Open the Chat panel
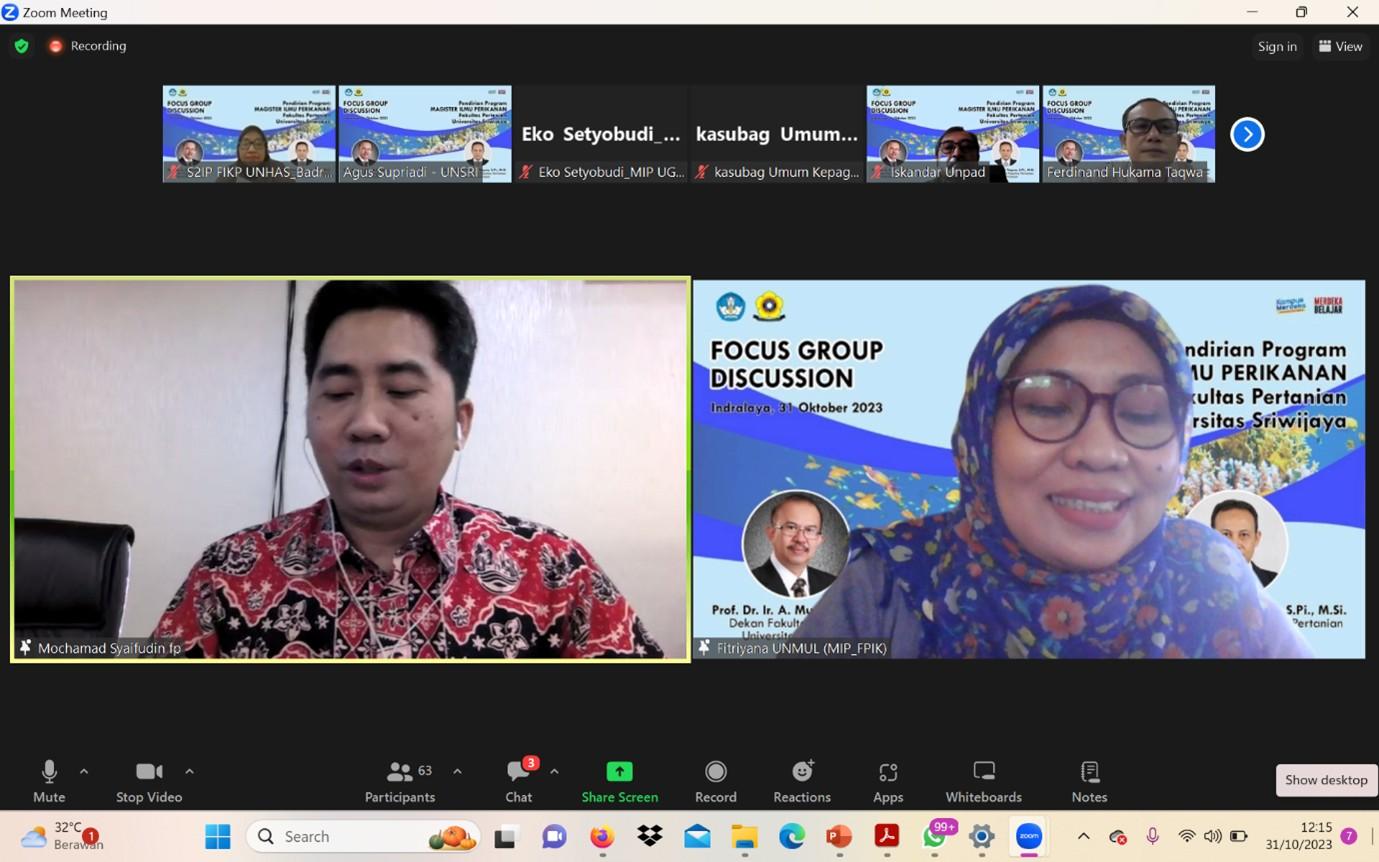This screenshot has width=1379, height=862. point(518,781)
